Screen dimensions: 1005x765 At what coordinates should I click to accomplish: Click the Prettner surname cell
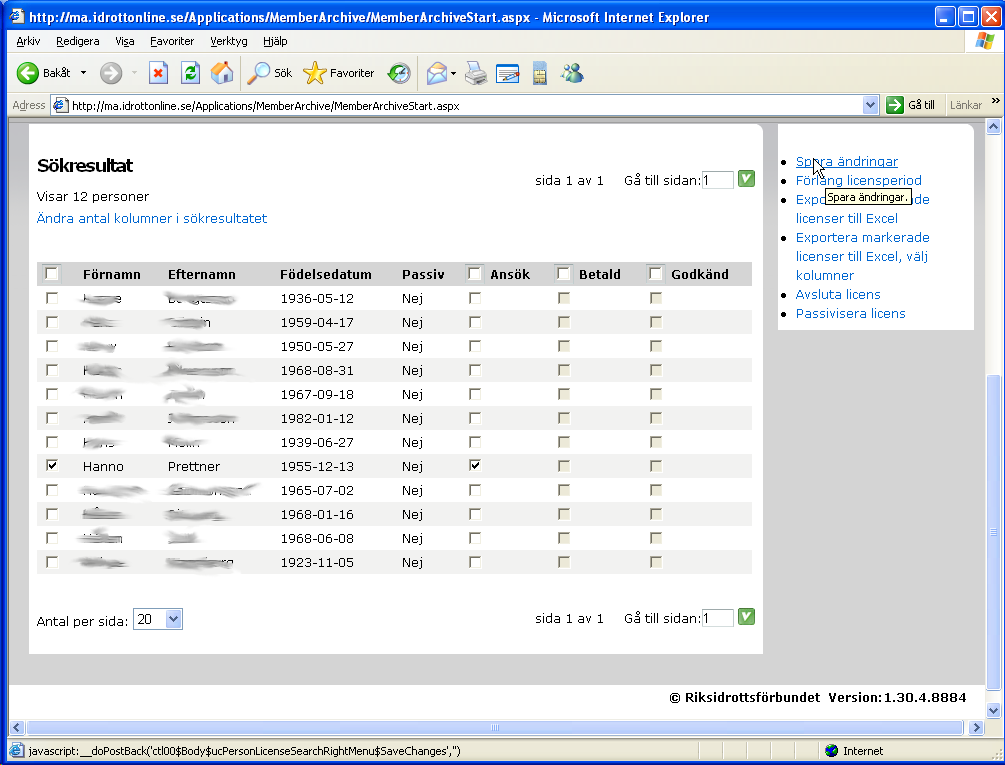pos(194,466)
